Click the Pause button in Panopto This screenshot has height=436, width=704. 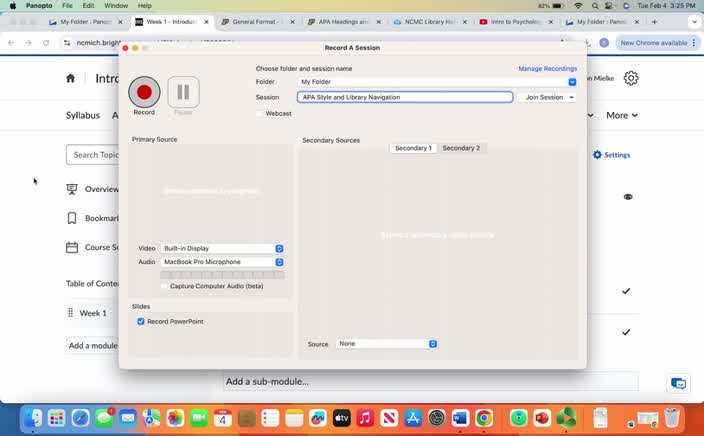[x=183, y=92]
